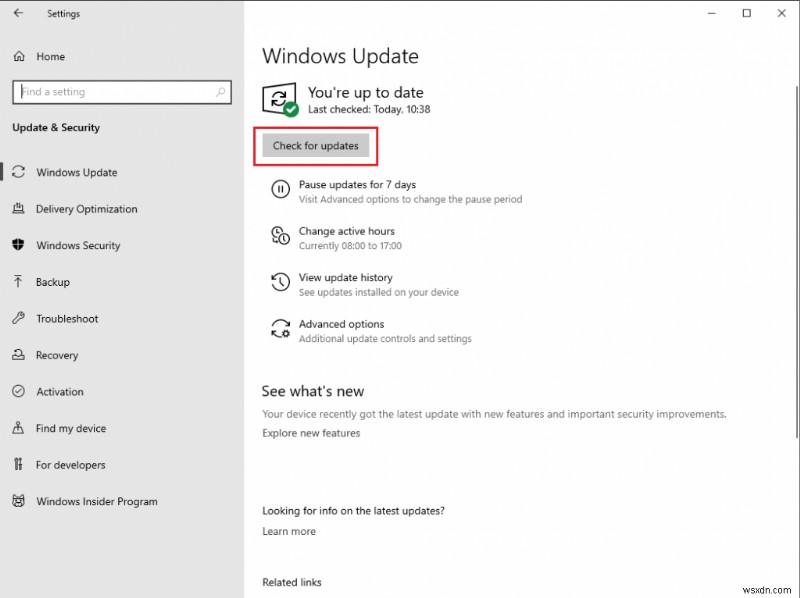Click the Troubleshoot wrench icon
This screenshot has height=598, width=800.
[x=18, y=318]
